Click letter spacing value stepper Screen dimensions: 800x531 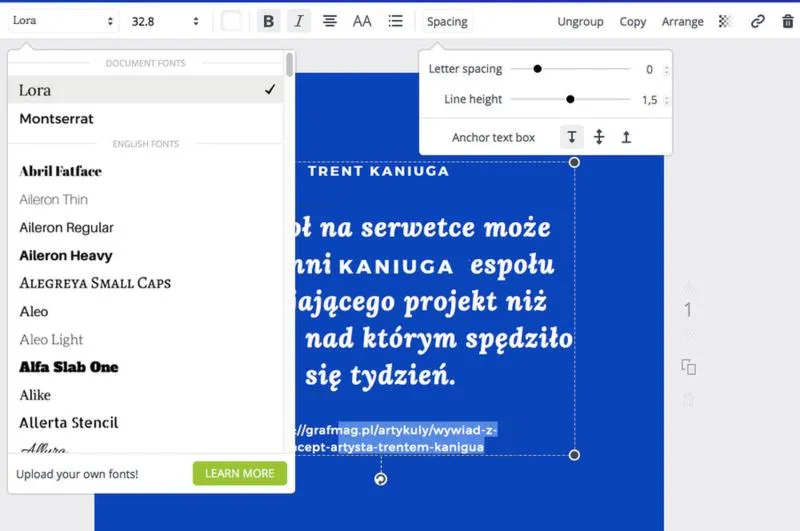(666, 69)
